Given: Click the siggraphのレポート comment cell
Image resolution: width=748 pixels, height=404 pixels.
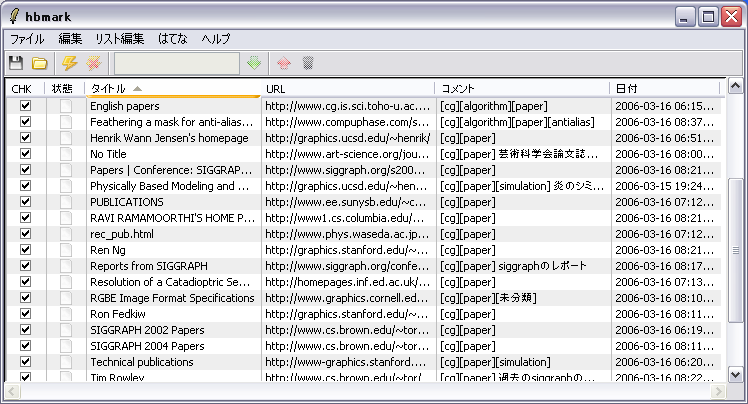Looking at the screenshot, I should [523, 266].
